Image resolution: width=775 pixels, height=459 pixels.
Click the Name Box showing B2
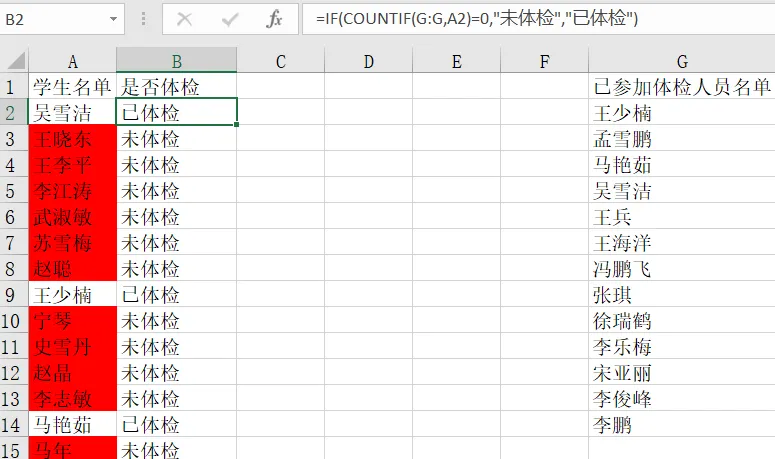click(x=50, y=19)
